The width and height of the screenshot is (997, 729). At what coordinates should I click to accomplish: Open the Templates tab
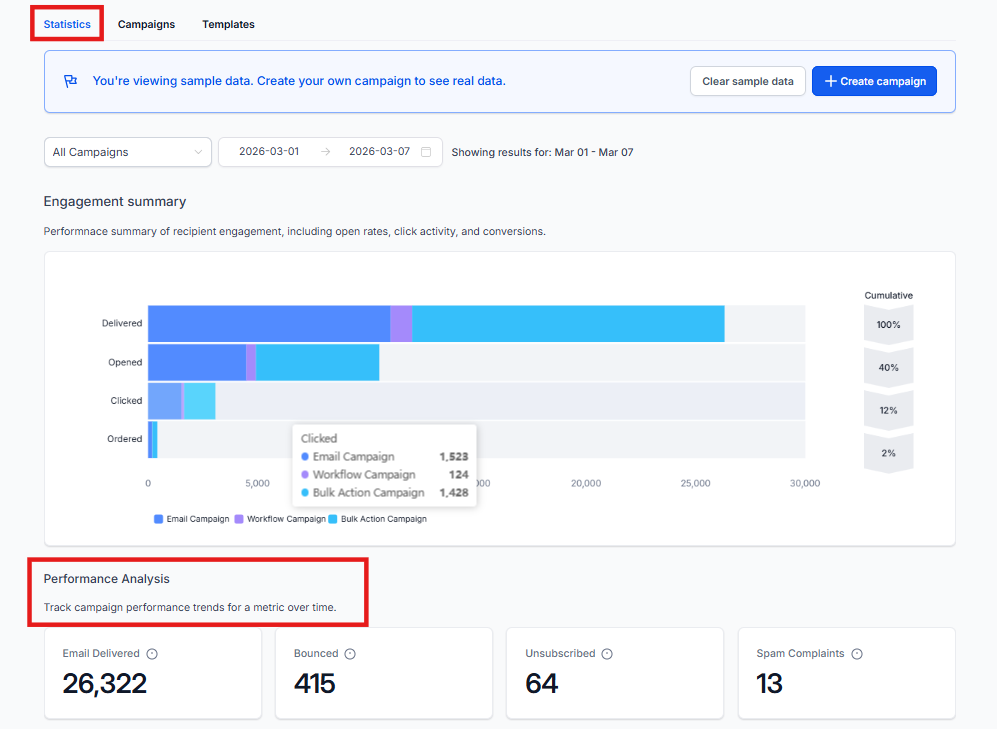[228, 24]
